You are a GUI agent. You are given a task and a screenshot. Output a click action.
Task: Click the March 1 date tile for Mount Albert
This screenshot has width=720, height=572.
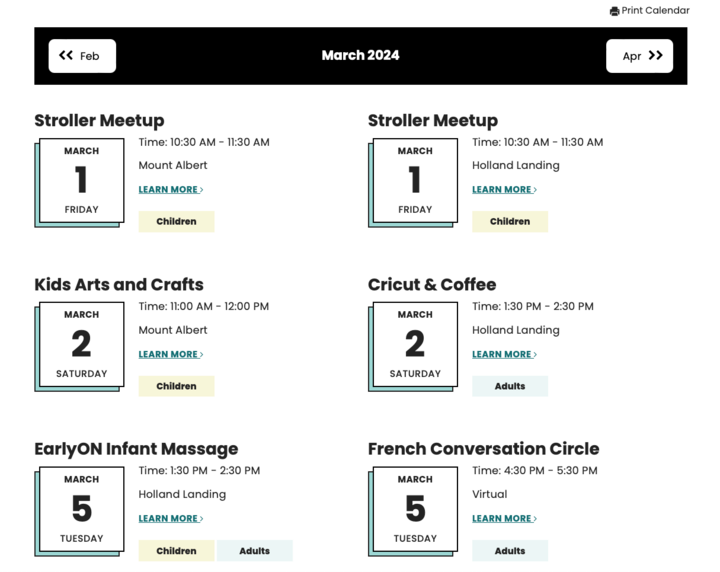(80, 182)
